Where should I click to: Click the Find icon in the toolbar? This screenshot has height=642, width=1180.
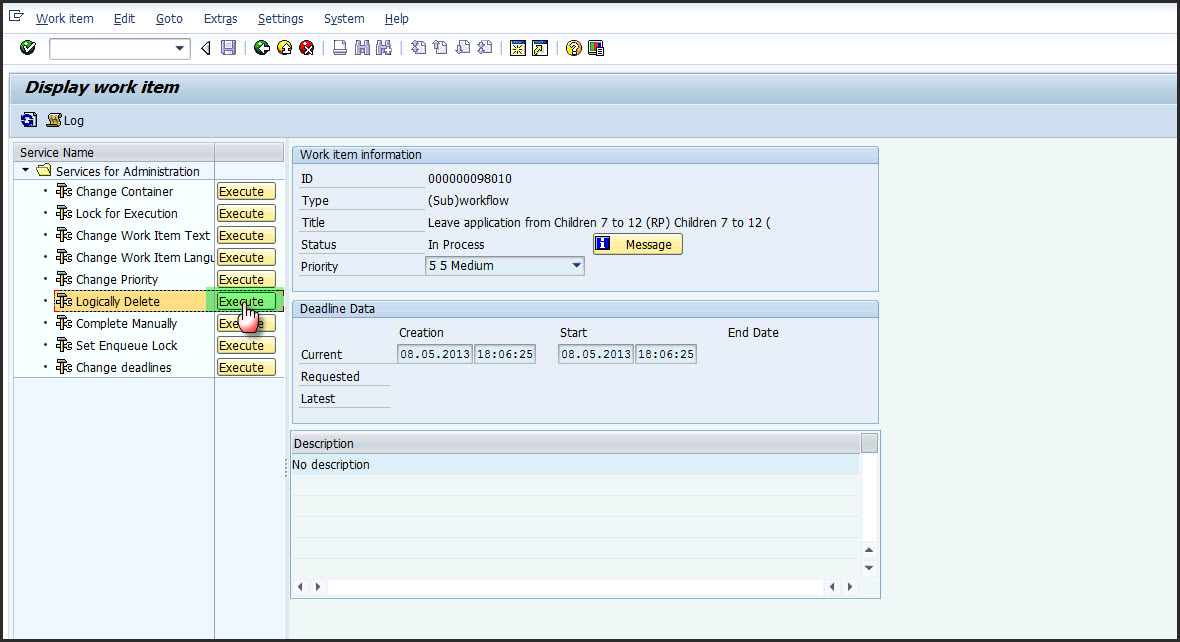(361, 47)
